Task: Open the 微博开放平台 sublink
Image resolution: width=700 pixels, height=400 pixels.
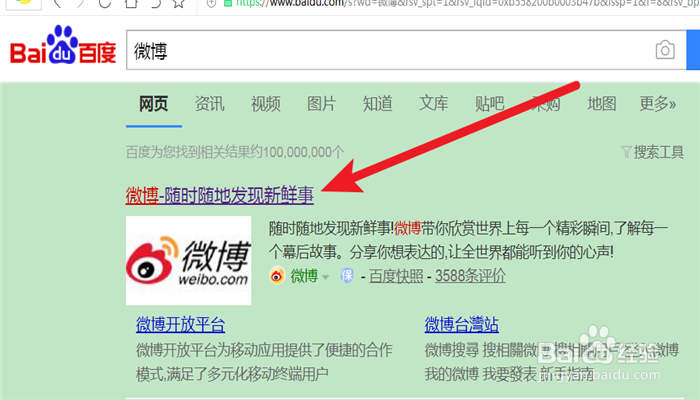Action: [180, 325]
